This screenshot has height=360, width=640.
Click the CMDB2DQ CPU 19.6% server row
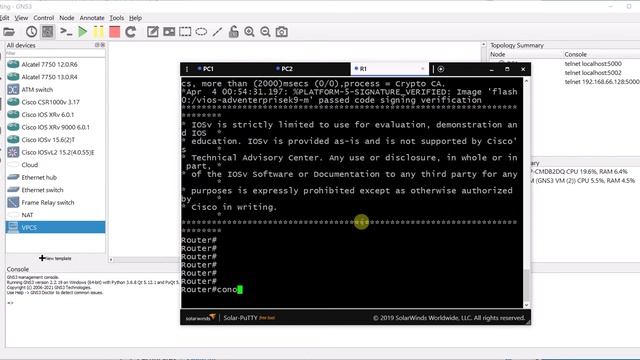579,171
